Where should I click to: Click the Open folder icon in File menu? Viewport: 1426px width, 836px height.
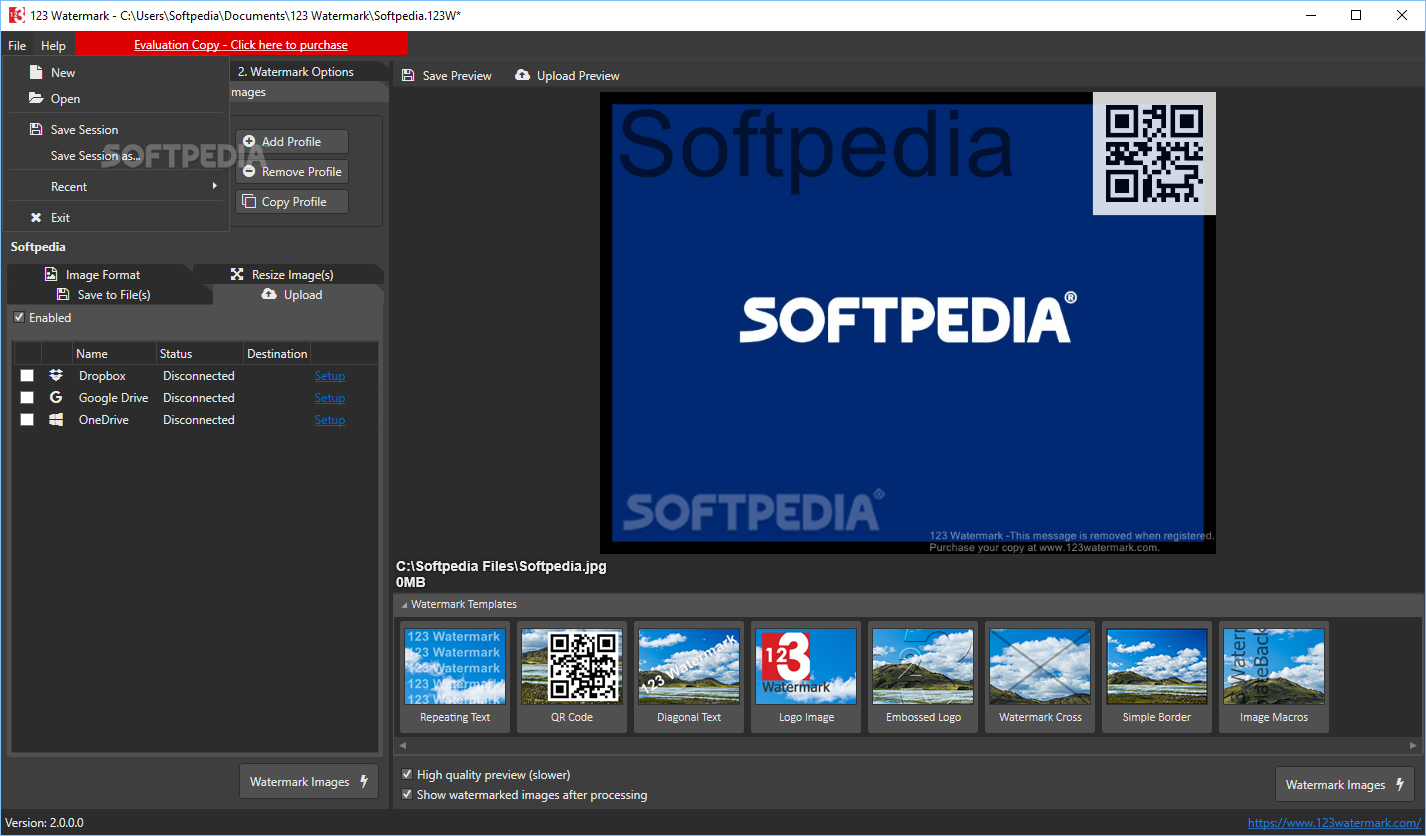(x=36, y=98)
